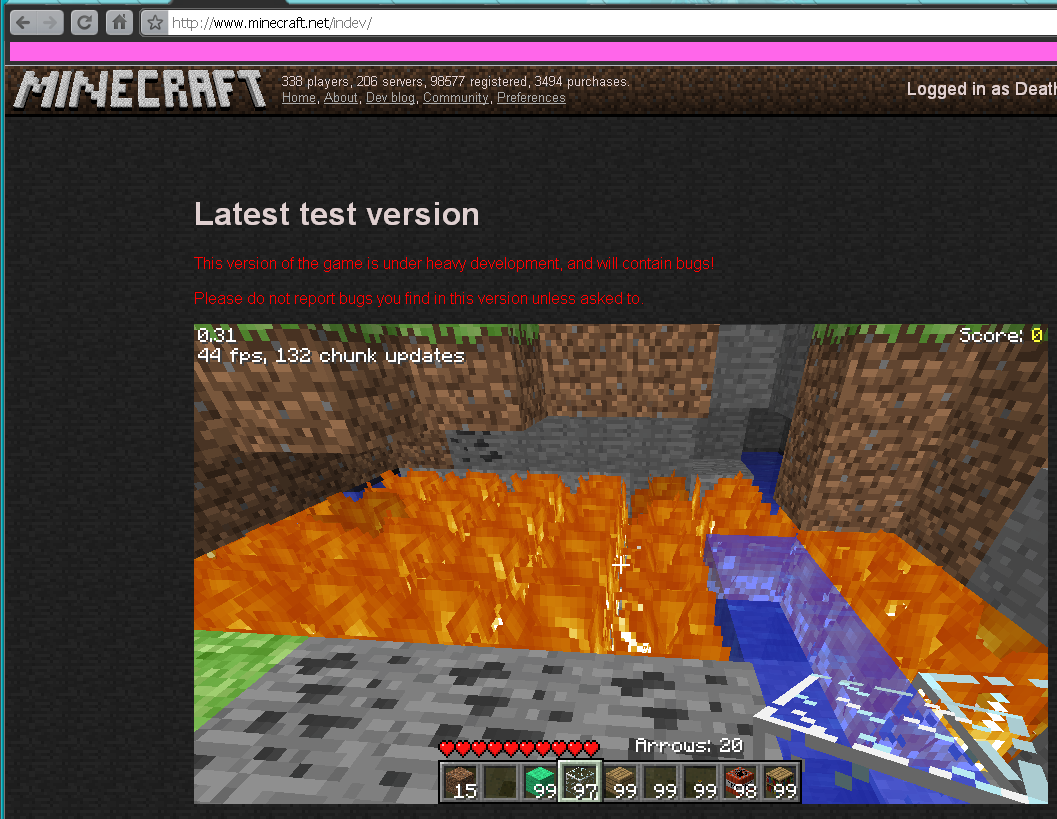Open the About link
Image resolution: width=1057 pixels, height=819 pixels.
[340, 98]
